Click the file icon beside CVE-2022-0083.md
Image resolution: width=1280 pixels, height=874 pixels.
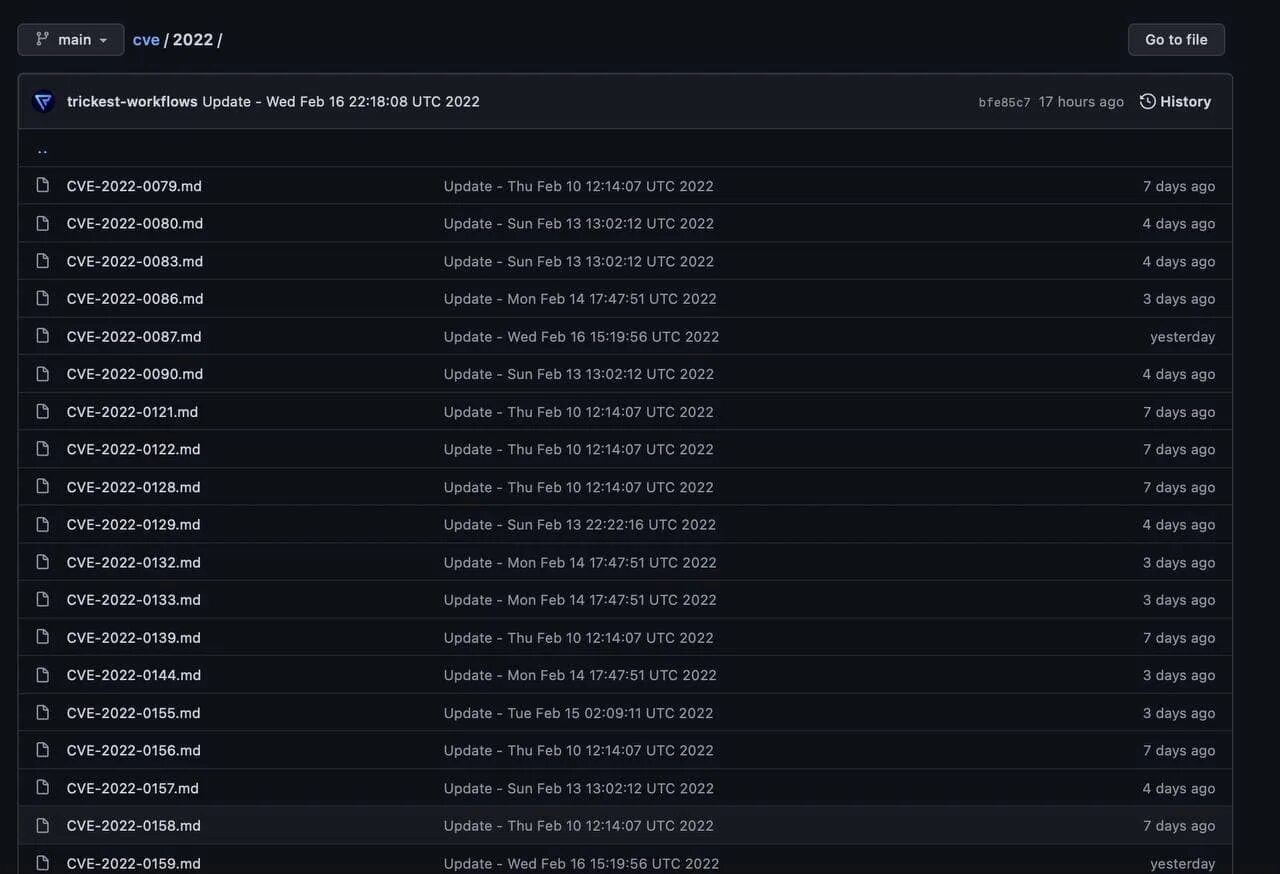tap(42, 261)
